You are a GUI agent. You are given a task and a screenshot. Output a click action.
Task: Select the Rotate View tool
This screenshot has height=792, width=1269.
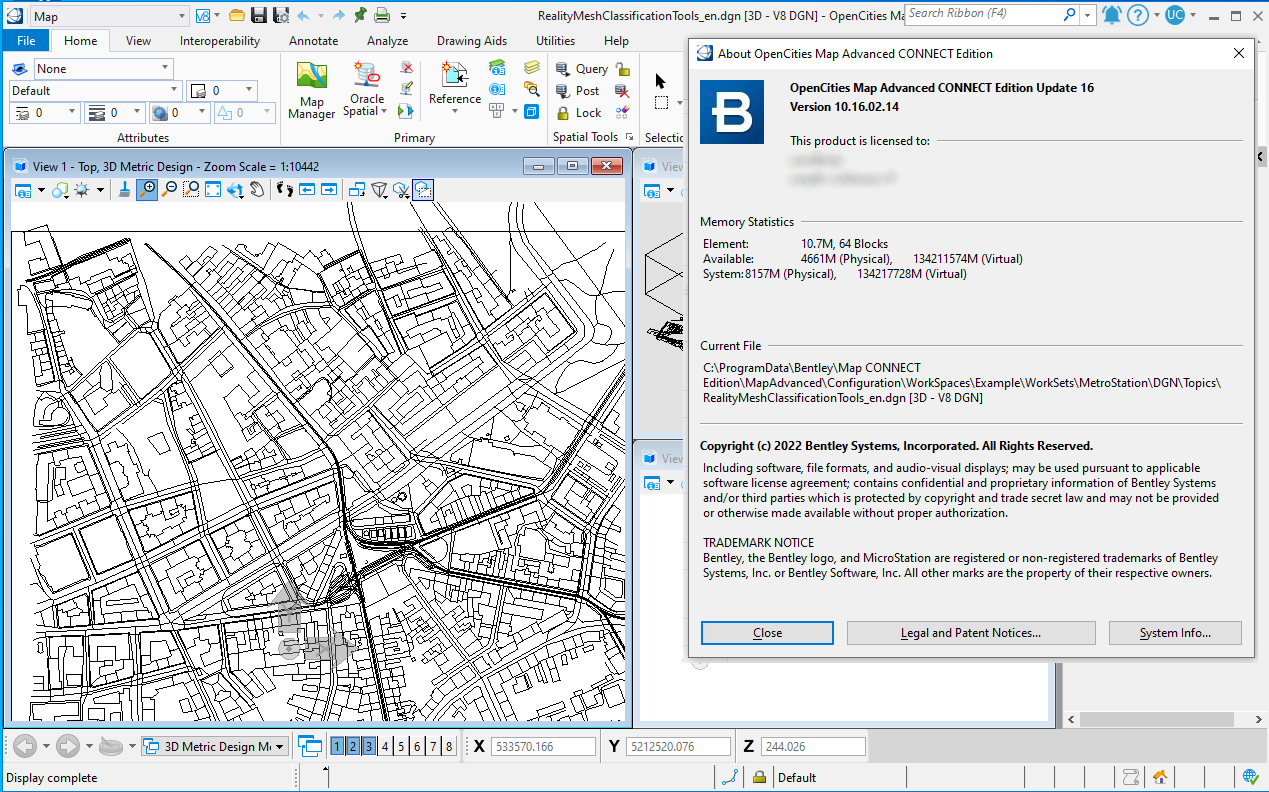coord(235,189)
